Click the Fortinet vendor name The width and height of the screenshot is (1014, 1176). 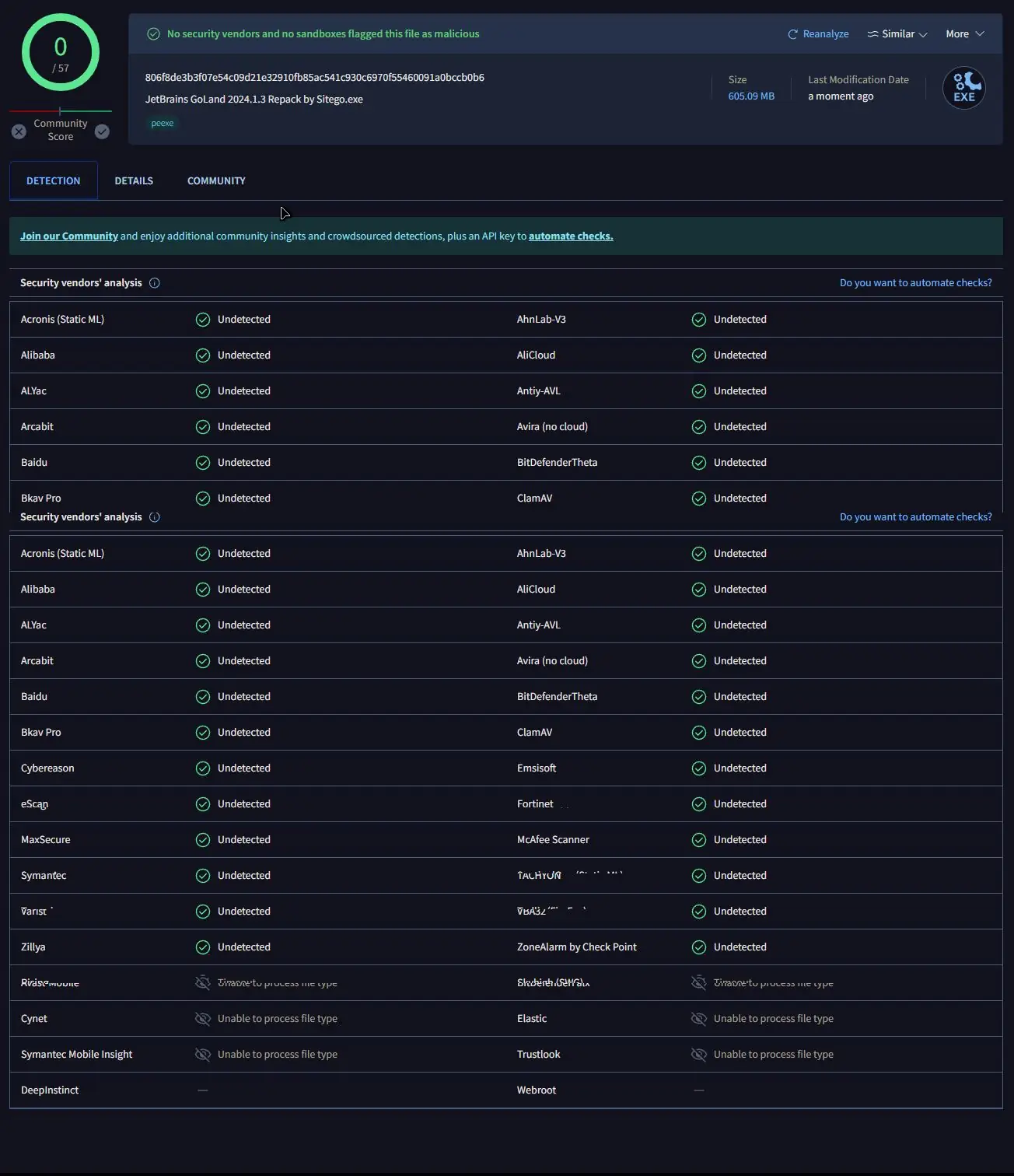535,804
